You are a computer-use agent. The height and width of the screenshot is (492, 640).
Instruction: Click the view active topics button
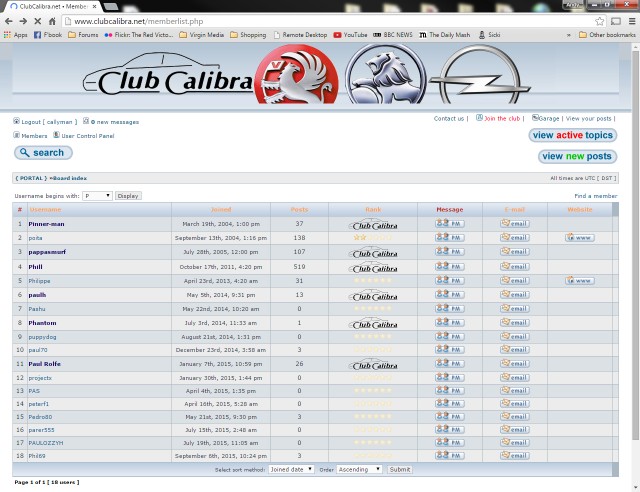(x=572, y=135)
